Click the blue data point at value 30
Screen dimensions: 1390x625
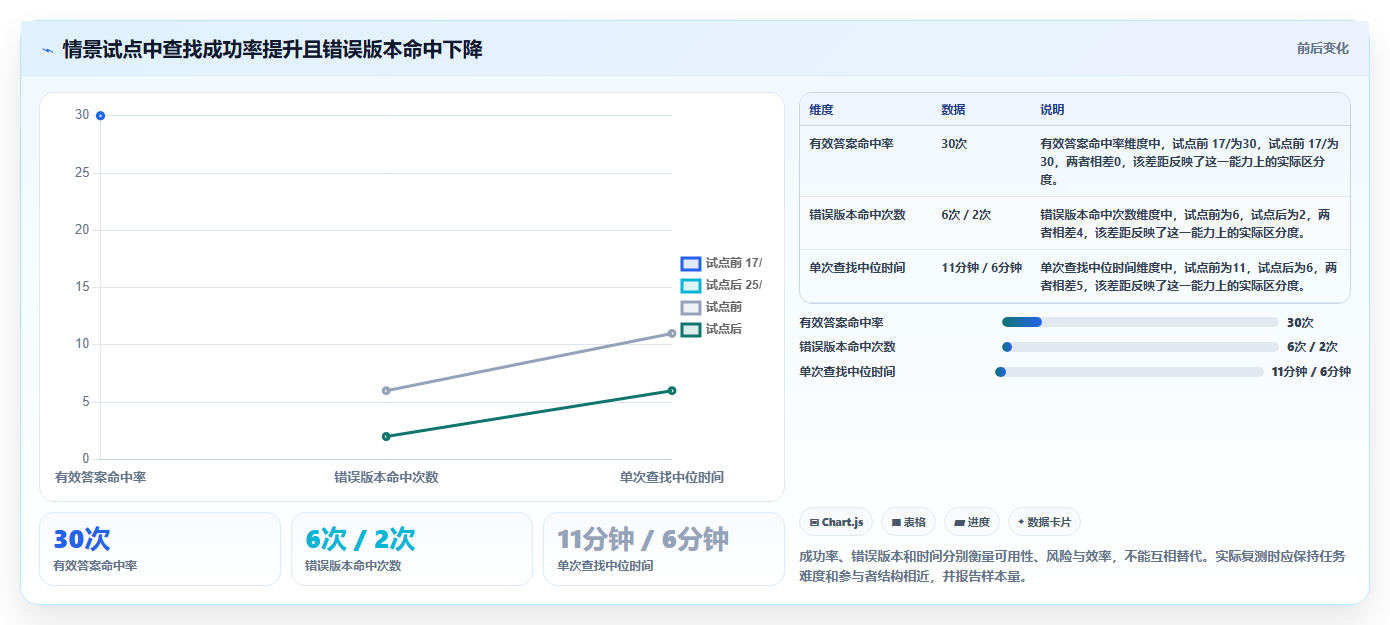[100, 116]
